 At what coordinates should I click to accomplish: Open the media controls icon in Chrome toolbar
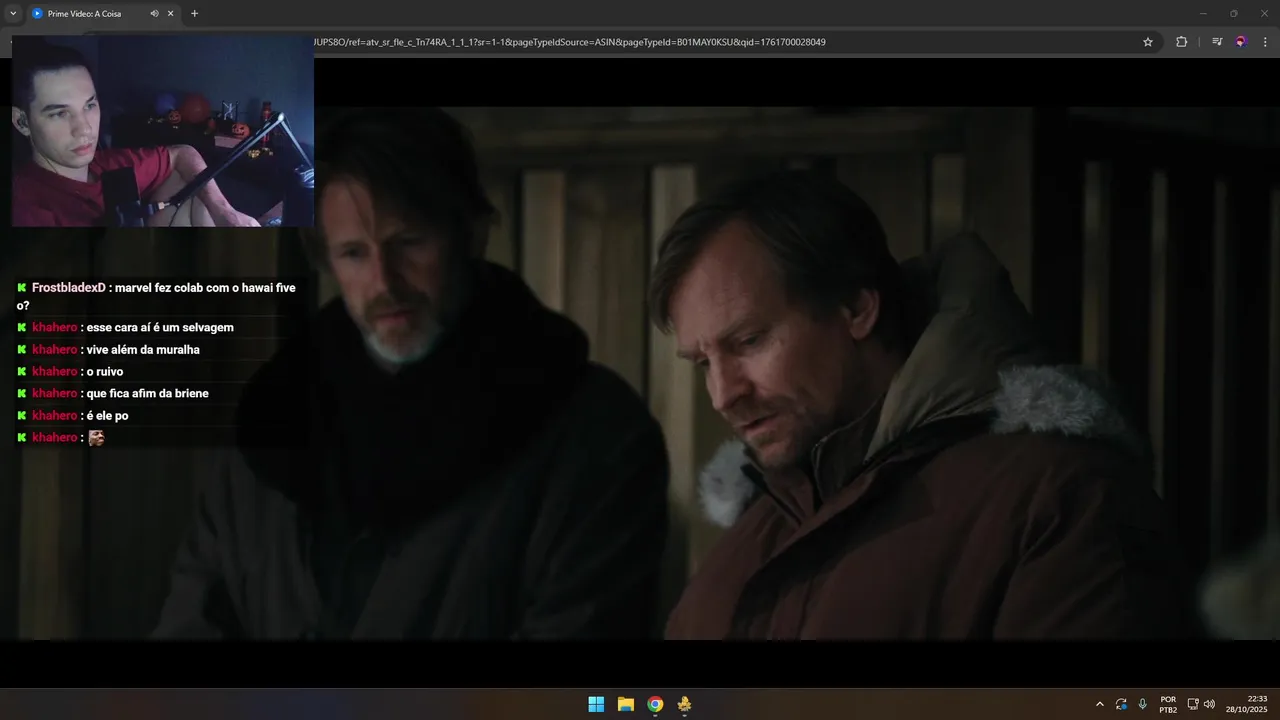(x=1217, y=42)
